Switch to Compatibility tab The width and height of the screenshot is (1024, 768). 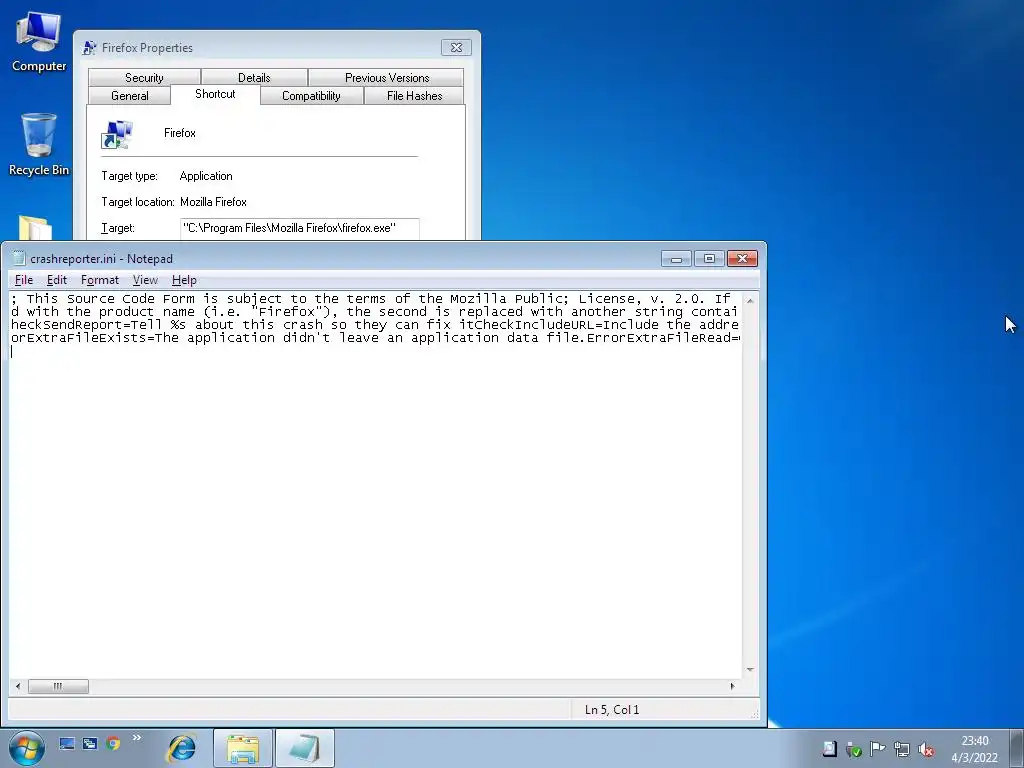(311, 96)
